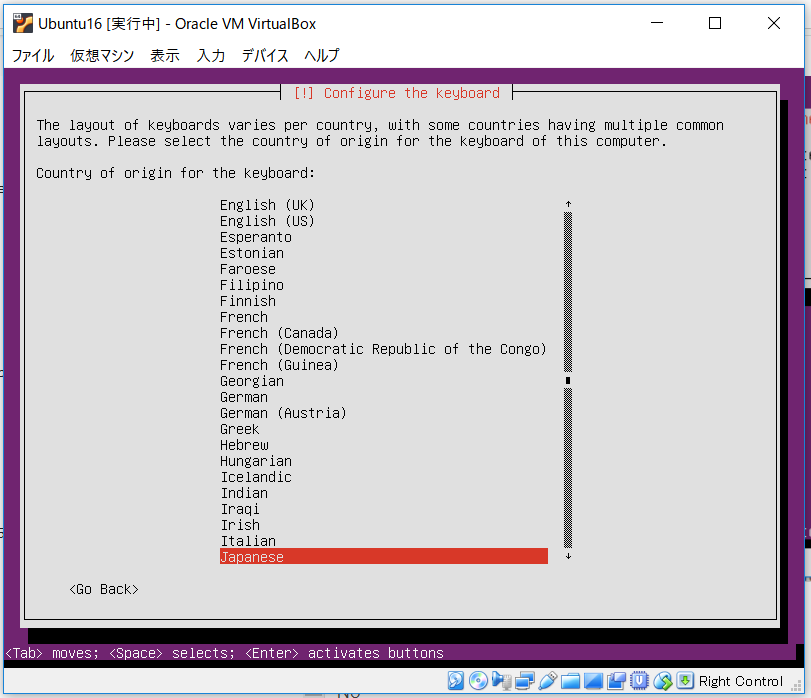Open the 仮想マシン menu
The width and height of the screenshot is (811, 698).
(103, 56)
